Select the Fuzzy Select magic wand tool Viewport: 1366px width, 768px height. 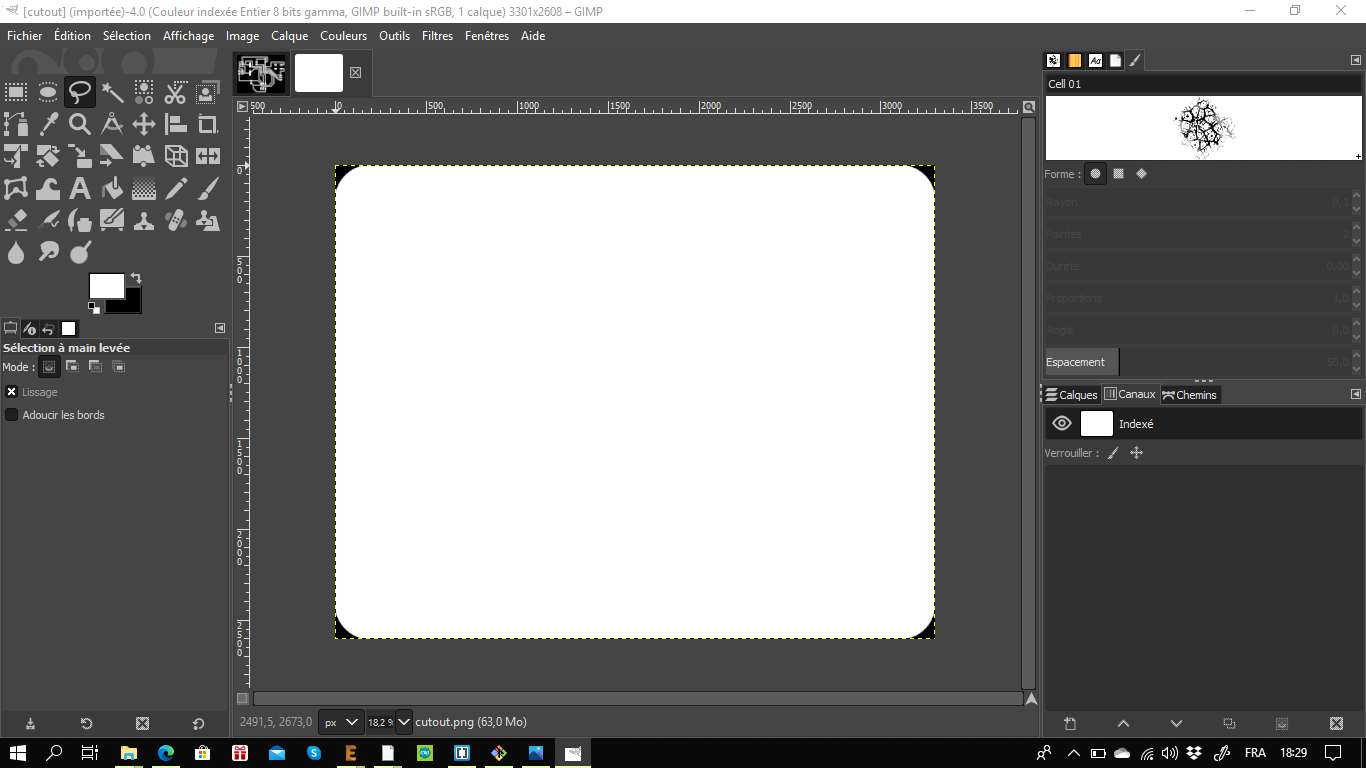coord(112,93)
